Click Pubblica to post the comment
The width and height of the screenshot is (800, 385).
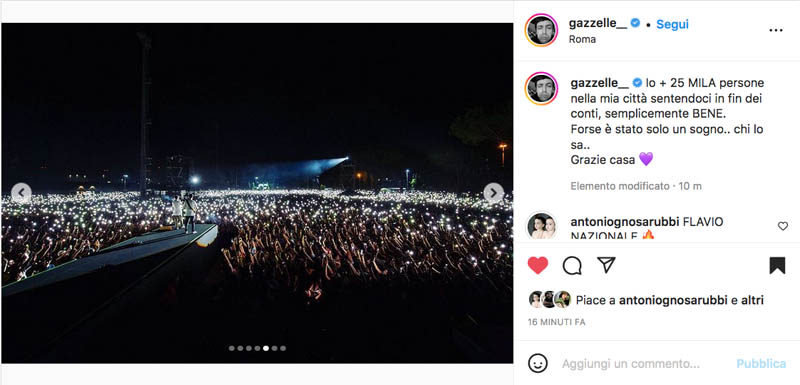[761, 364]
